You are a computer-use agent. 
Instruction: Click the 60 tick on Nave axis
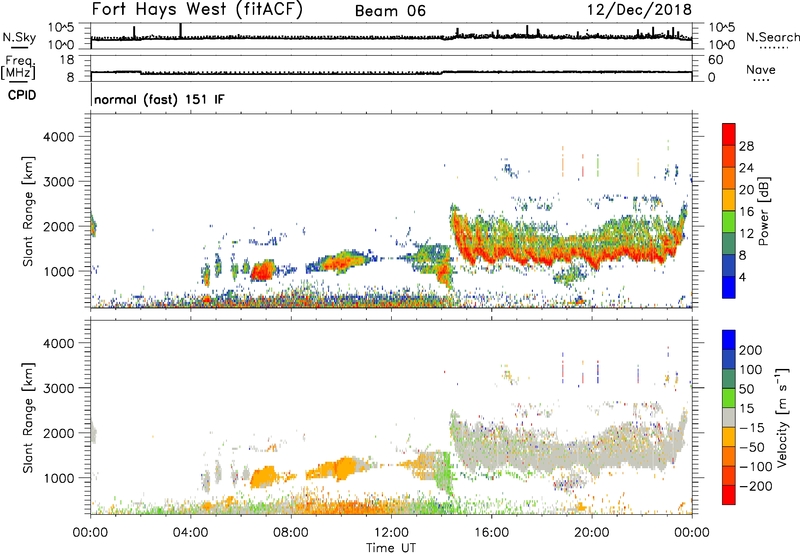pos(715,60)
